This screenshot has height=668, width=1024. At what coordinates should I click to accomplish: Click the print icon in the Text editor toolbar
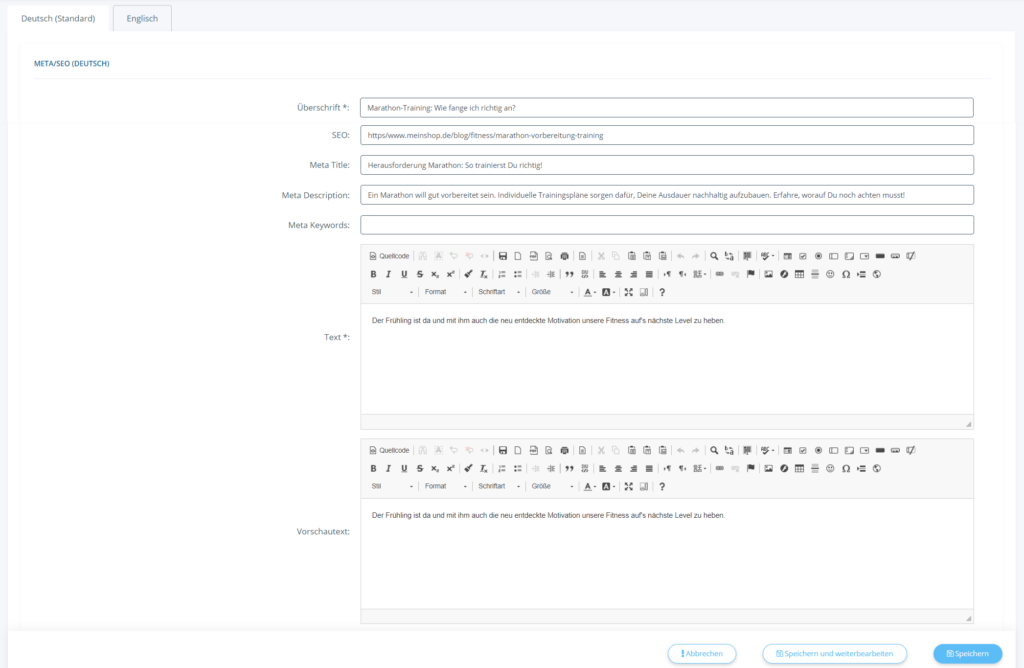point(565,256)
